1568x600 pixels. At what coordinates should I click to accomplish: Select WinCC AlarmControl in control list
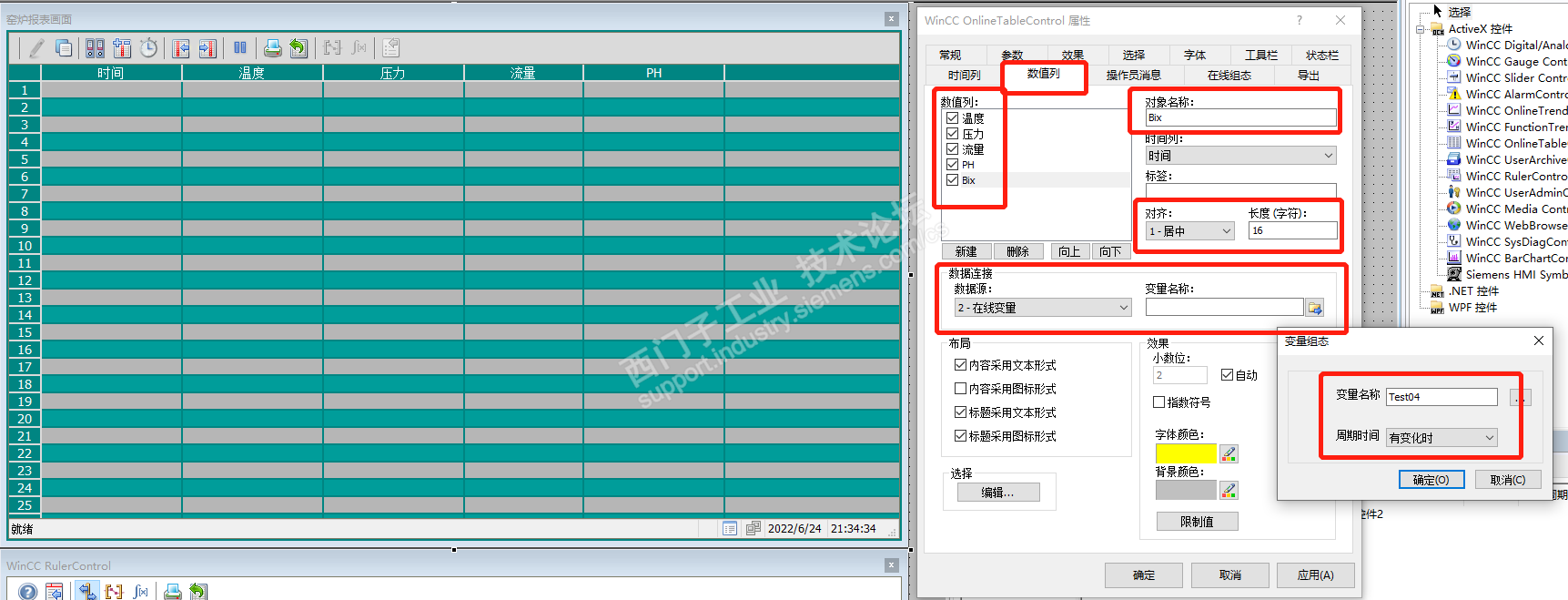click(1515, 94)
